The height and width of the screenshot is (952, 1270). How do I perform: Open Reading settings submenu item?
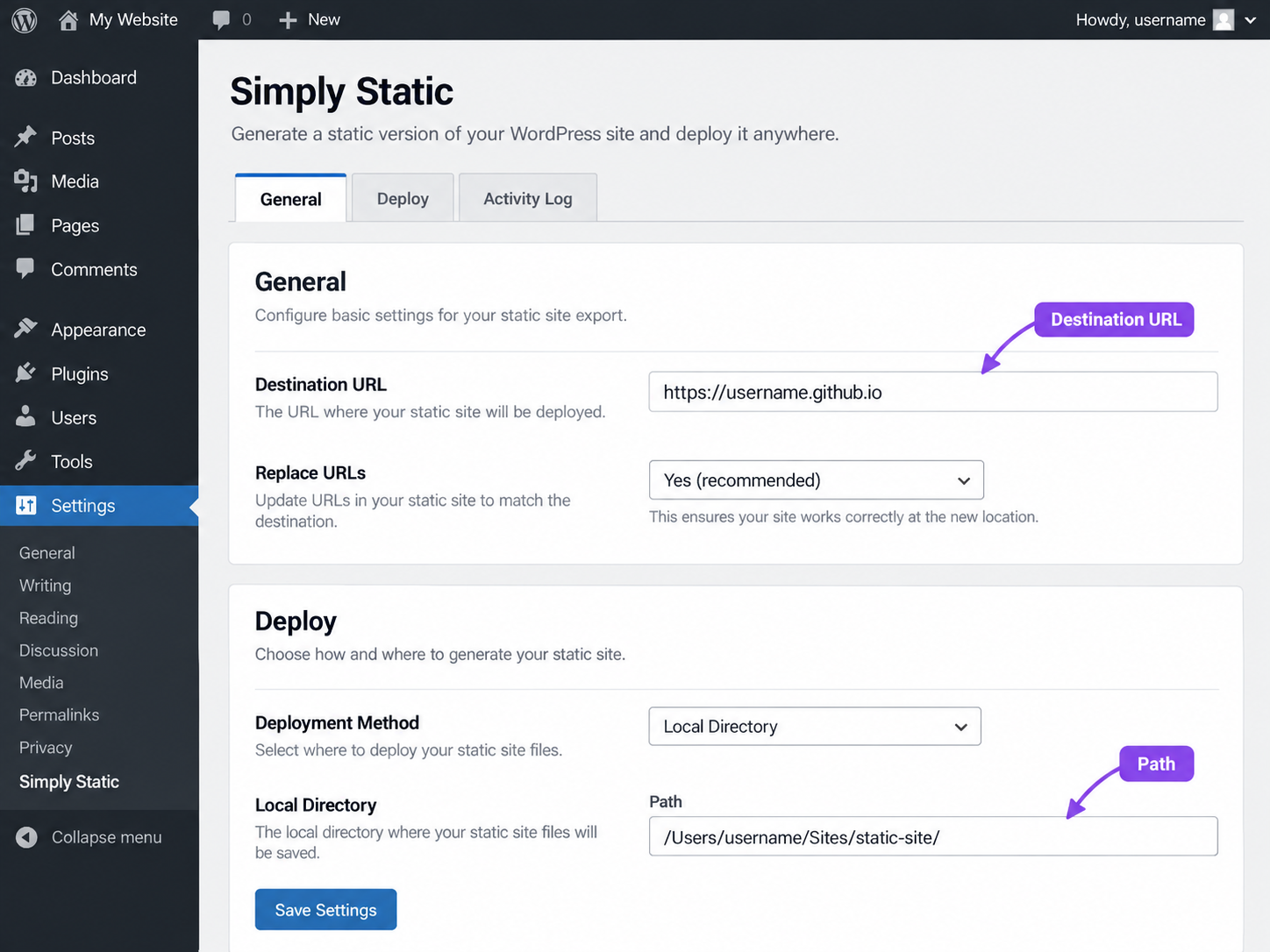click(48, 617)
